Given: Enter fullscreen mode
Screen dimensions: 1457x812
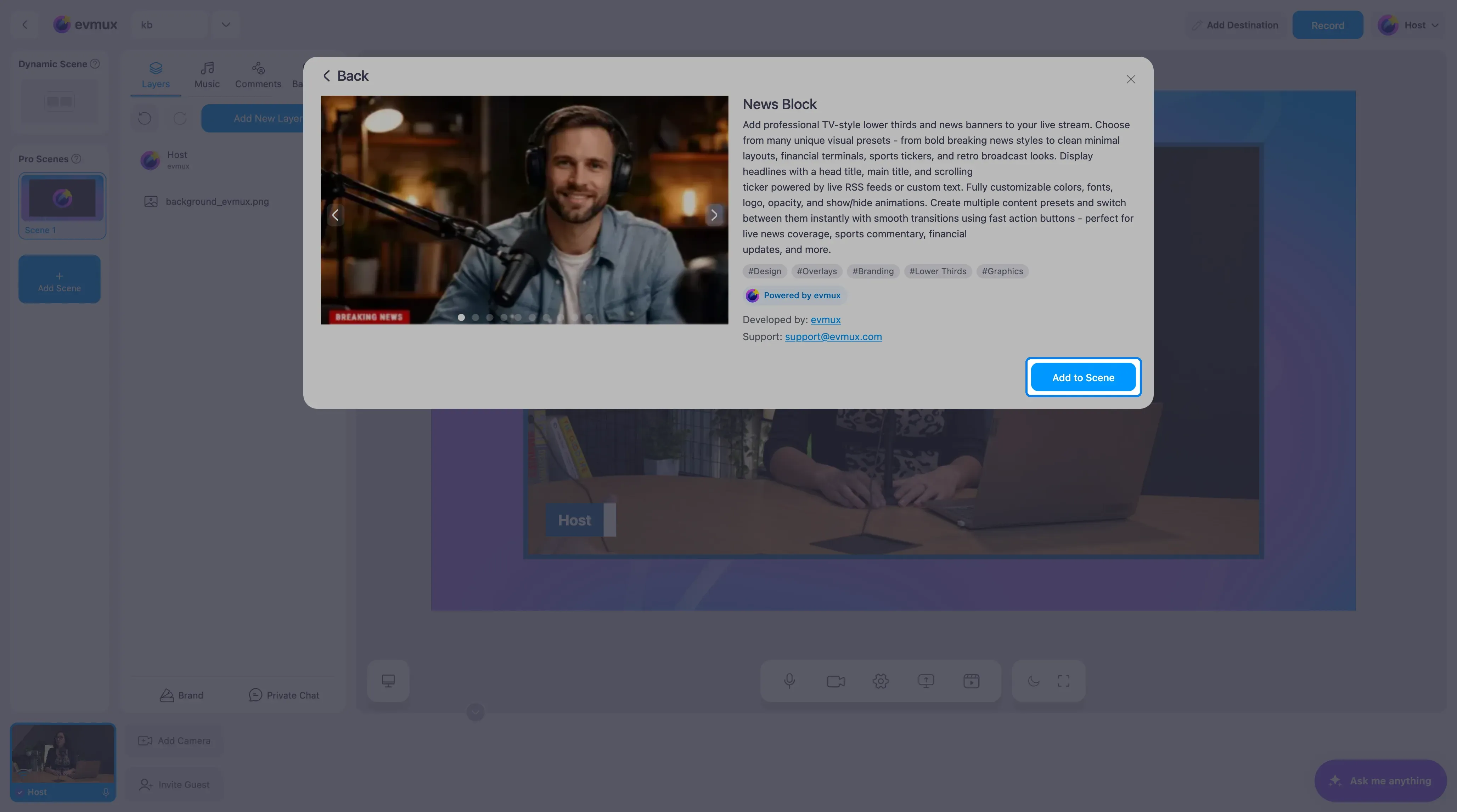Looking at the screenshot, I should pos(1063,681).
